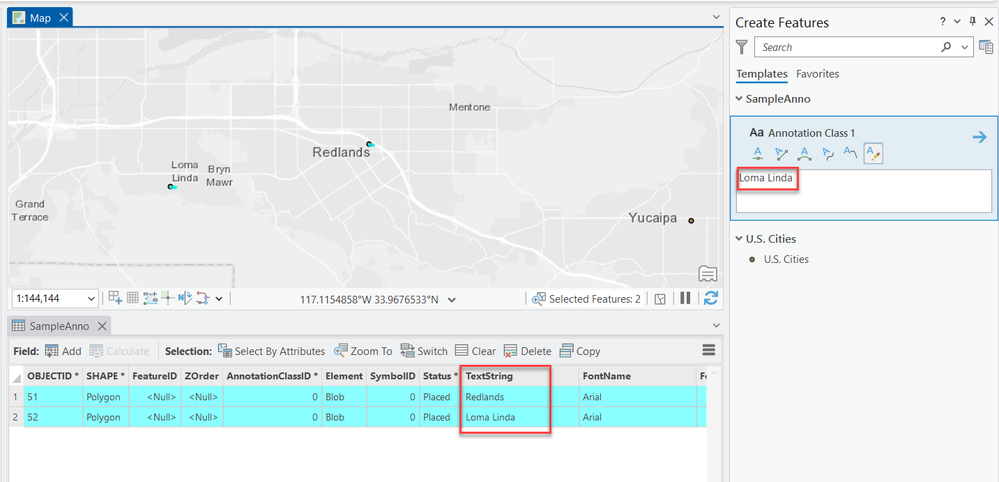This screenshot has height=482, width=999.
Task: Collapse the U.S. Cities template group
Action: pos(739,239)
